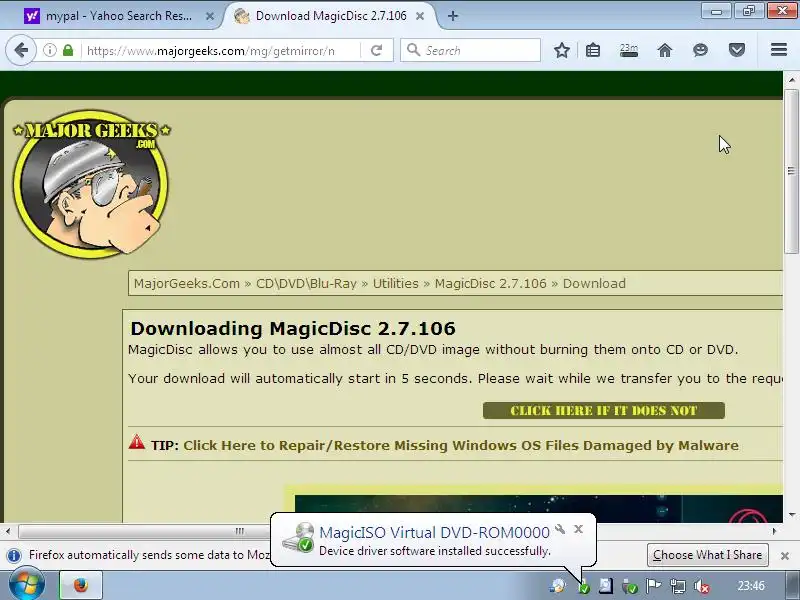Click the Show Desktop strip on taskbar

click(x=793, y=585)
